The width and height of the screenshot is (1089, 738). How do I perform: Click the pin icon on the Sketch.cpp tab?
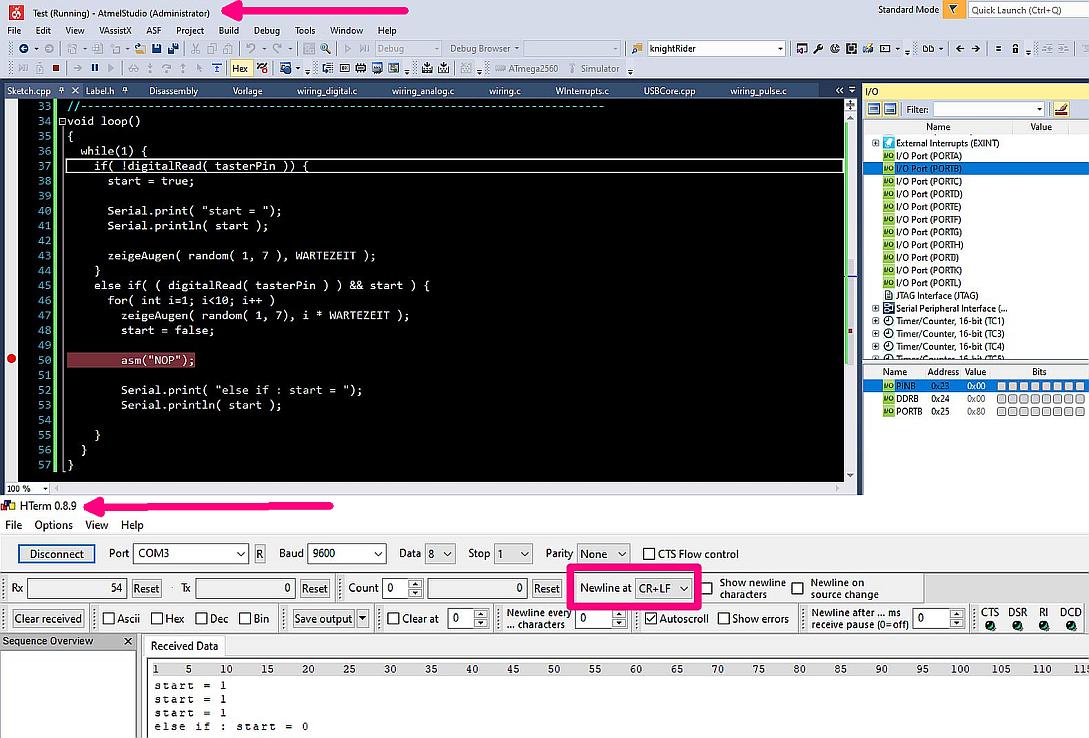point(62,90)
